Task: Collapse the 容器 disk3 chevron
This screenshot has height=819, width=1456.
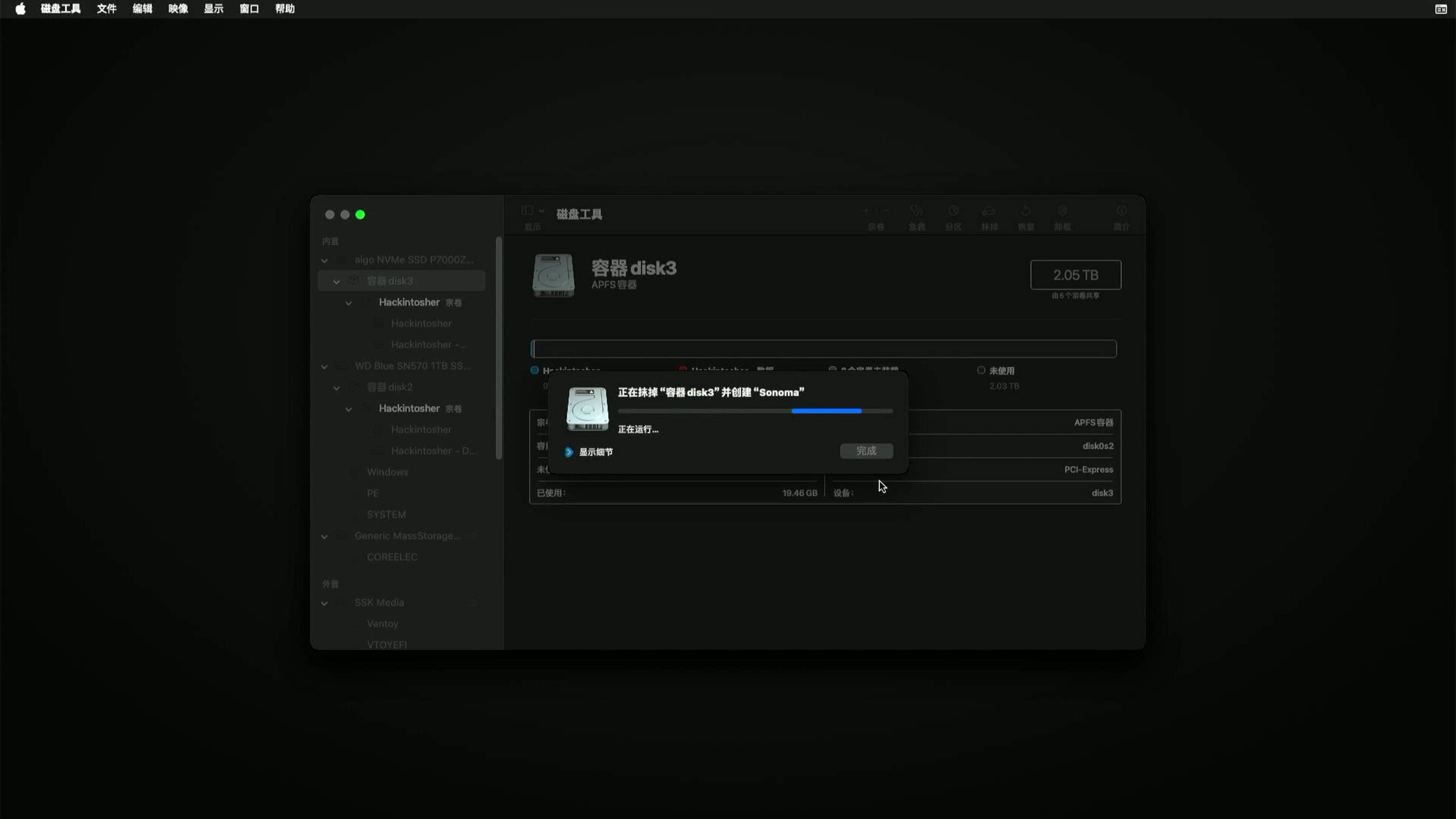Action: [336, 281]
